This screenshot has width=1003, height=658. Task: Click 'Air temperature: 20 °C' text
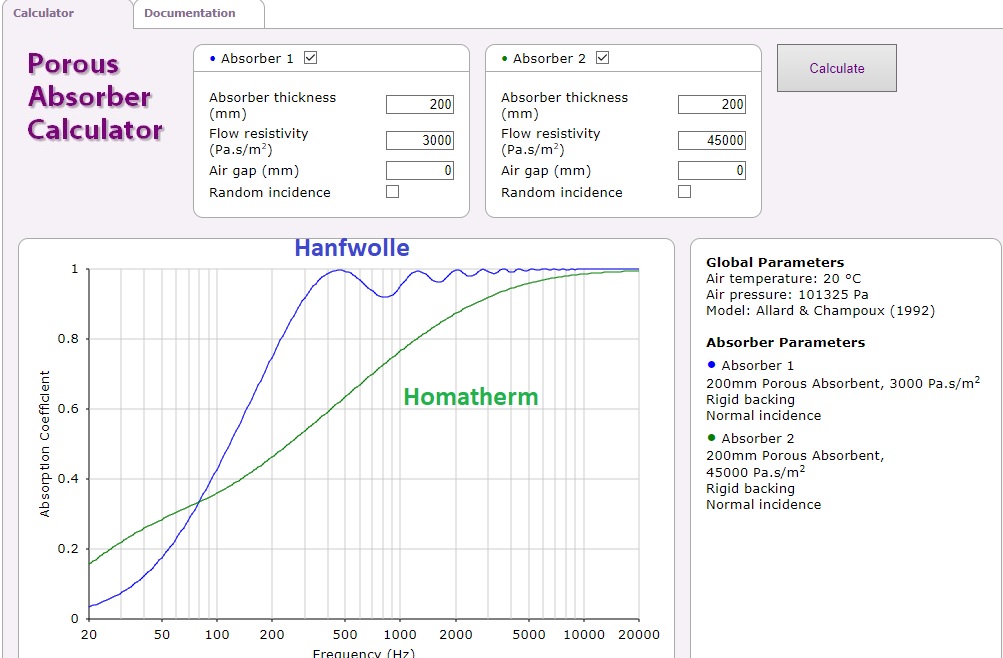[x=784, y=279]
